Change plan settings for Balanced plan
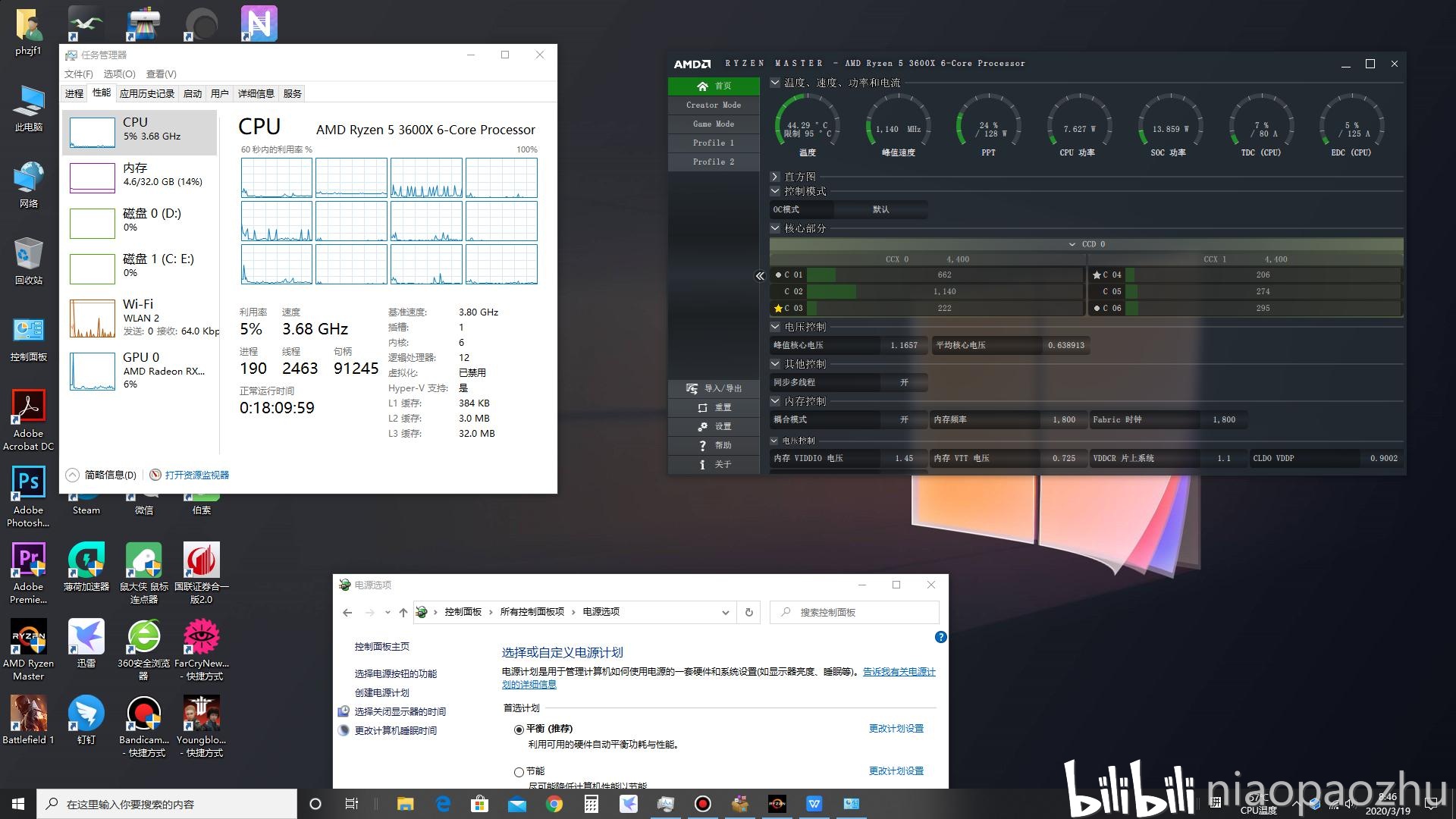The width and height of the screenshot is (1456, 819). tap(896, 729)
